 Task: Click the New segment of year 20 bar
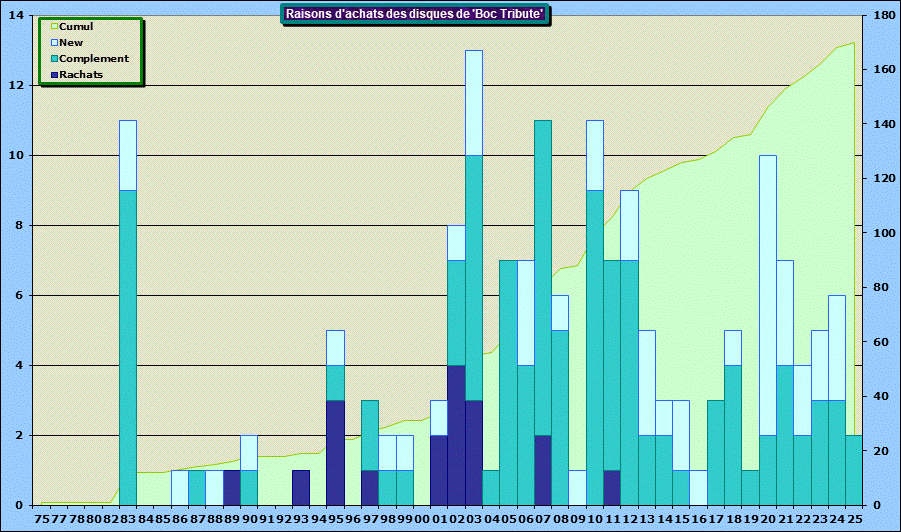768,295
